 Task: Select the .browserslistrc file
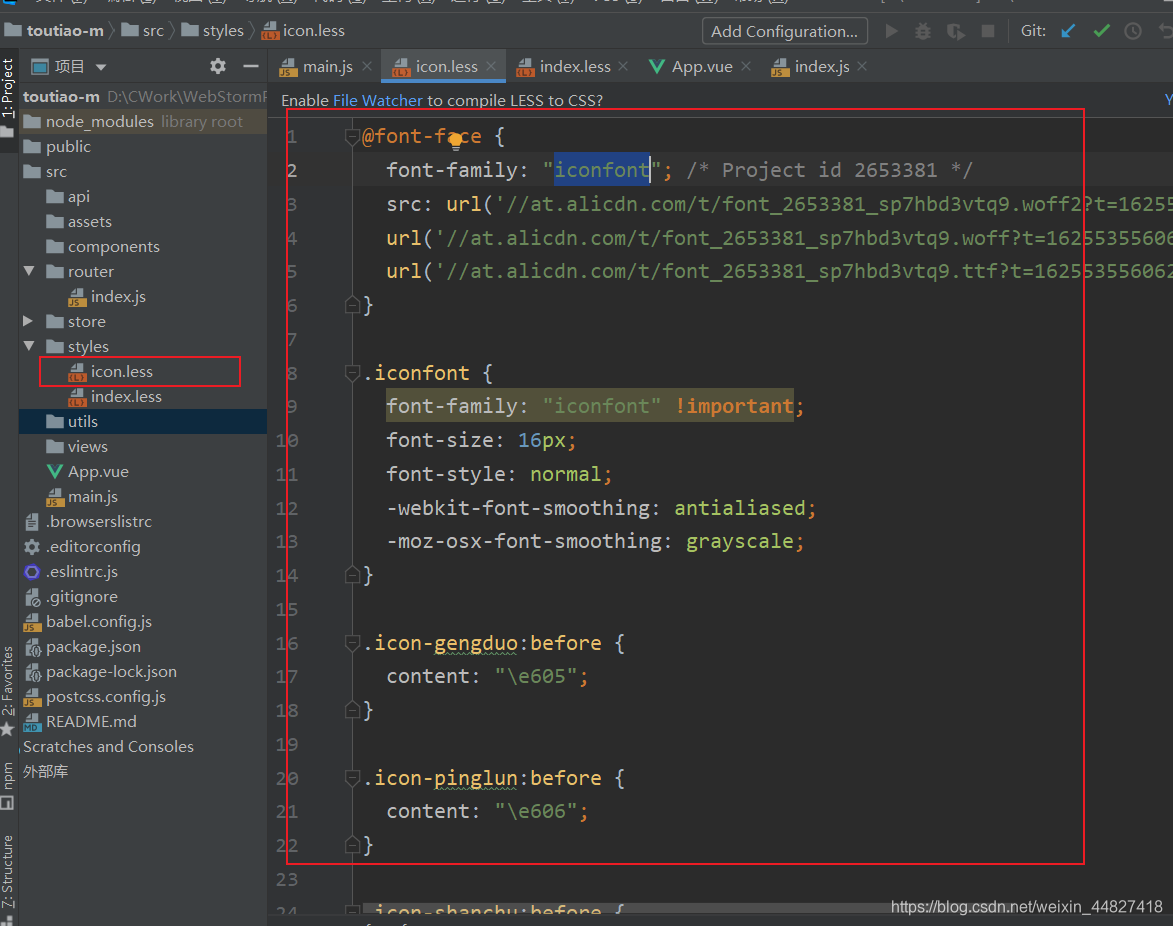point(143,521)
